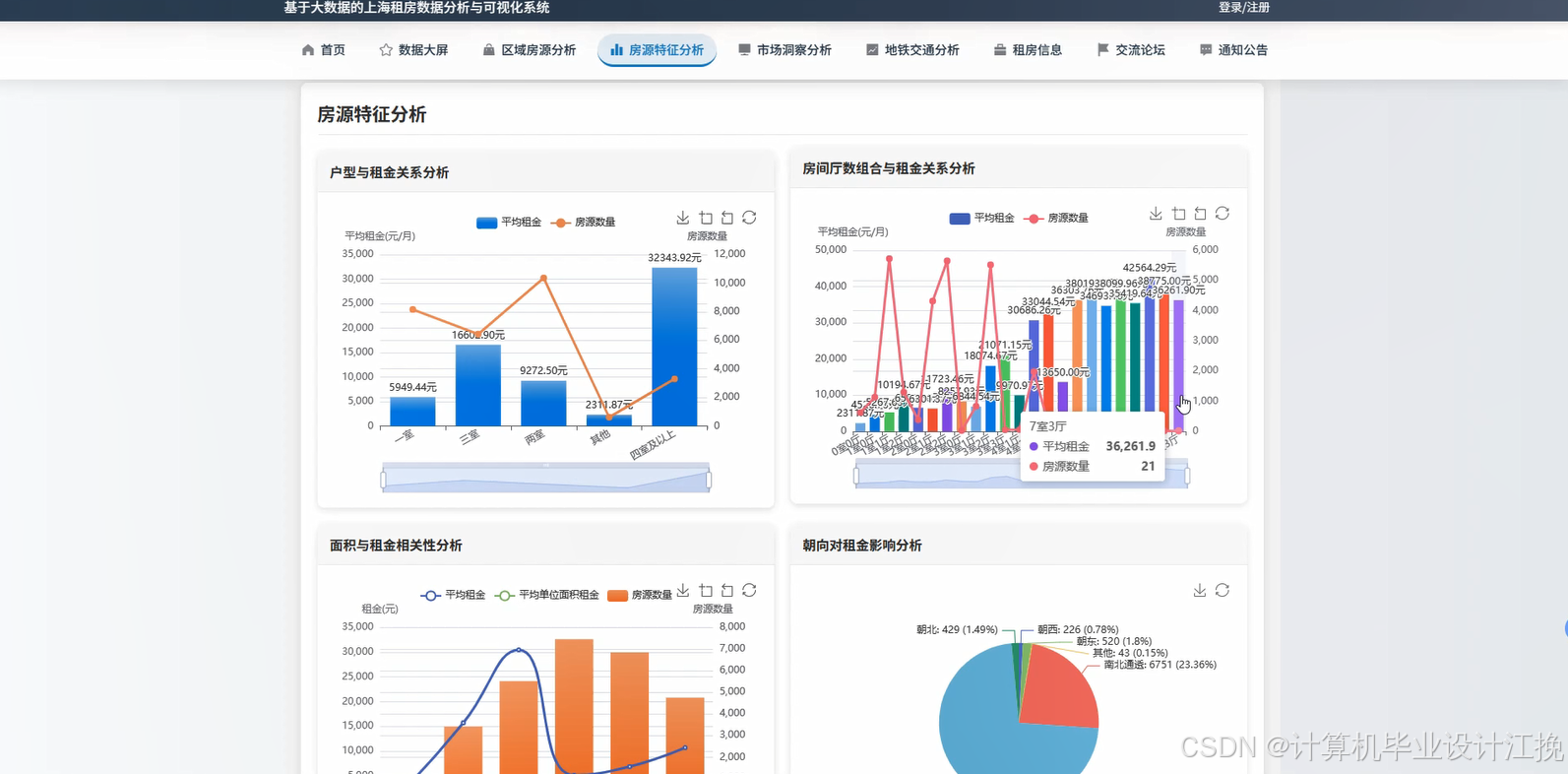Image resolution: width=1568 pixels, height=774 pixels.
Task: Click the 42564.29元 data label
Action: coord(1150,268)
